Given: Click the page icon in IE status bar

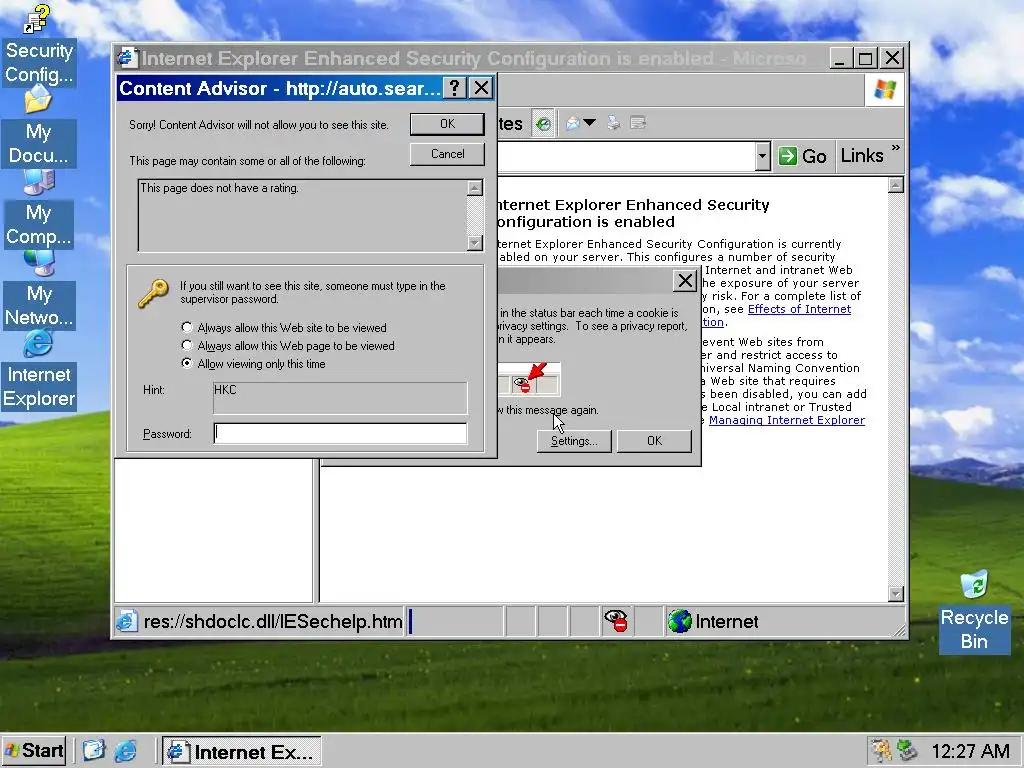Looking at the screenshot, I should 127,620.
